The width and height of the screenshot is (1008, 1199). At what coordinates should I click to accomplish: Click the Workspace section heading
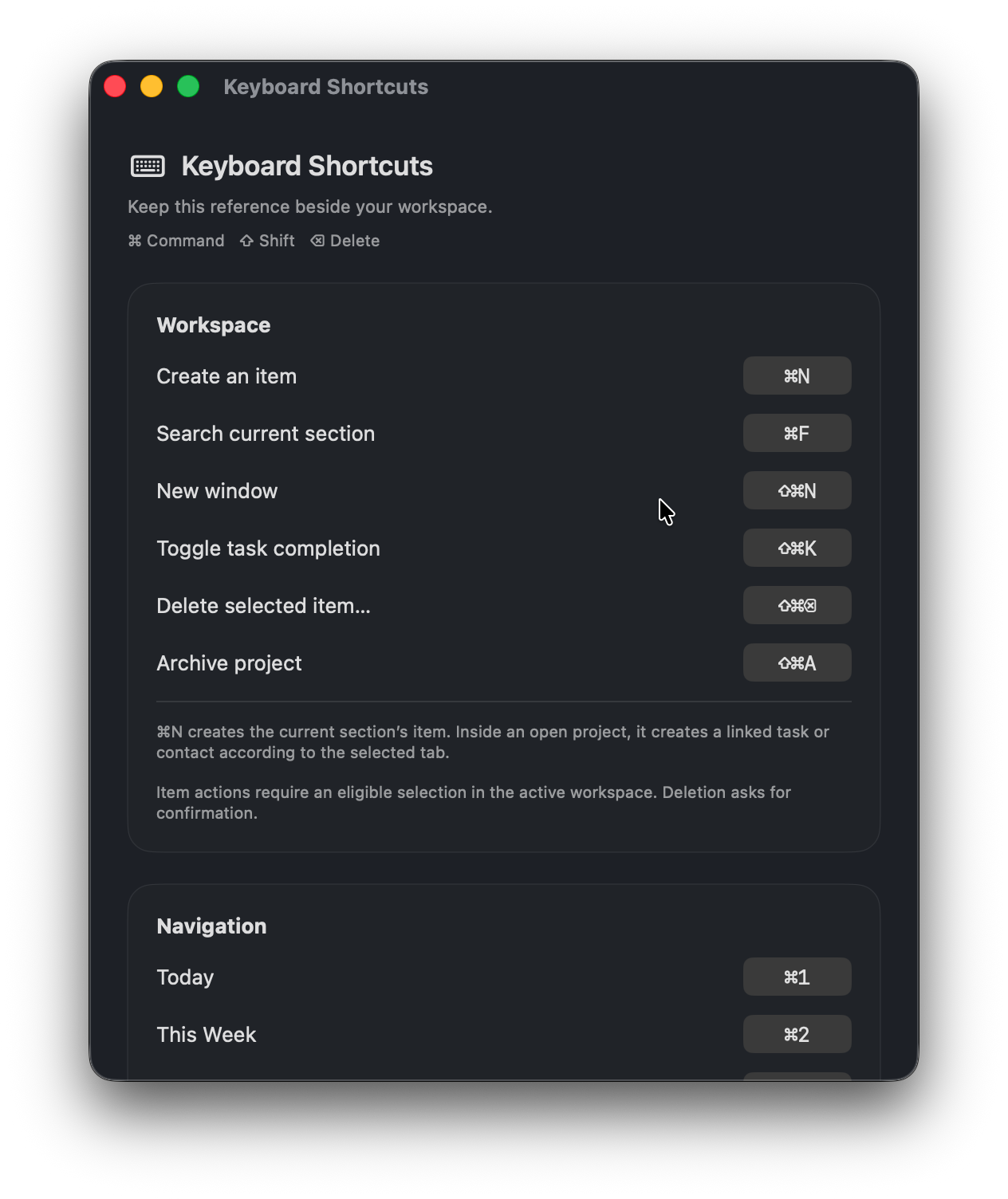click(214, 325)
